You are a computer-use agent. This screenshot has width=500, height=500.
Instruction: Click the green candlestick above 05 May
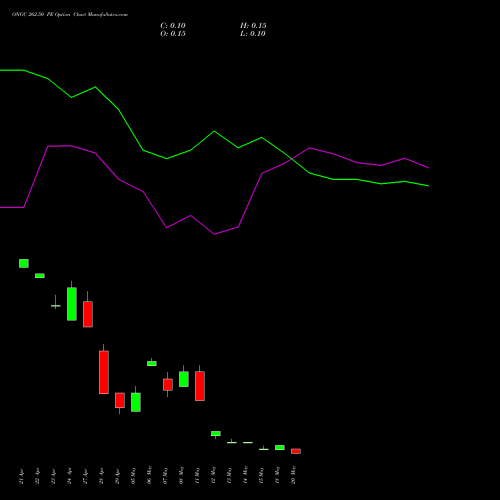pyautogui.click(x=136, y=402)
